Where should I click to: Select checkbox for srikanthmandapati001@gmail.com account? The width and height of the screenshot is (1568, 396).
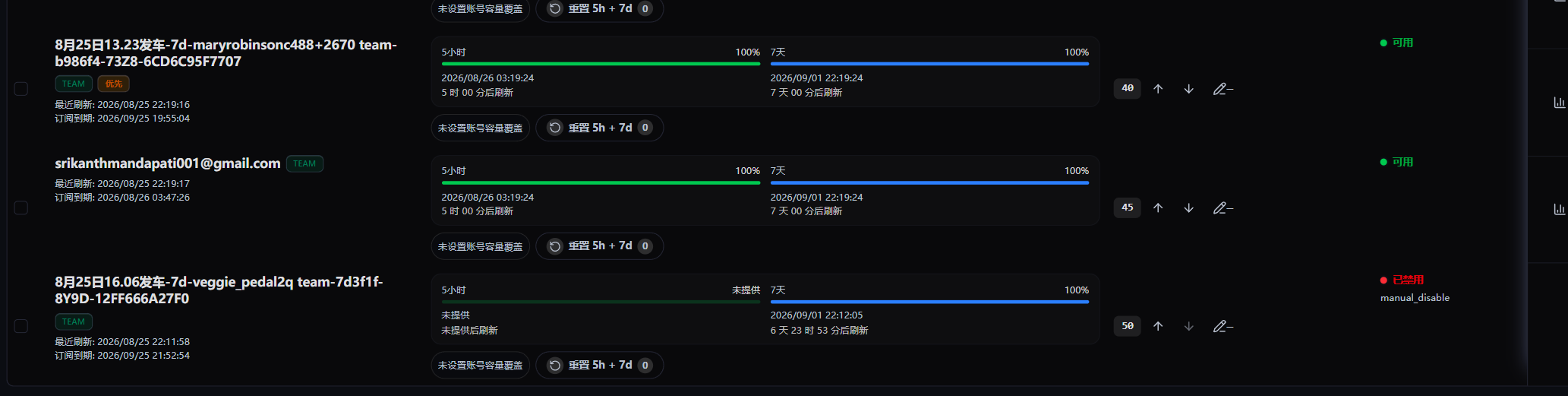click(21, 208)
